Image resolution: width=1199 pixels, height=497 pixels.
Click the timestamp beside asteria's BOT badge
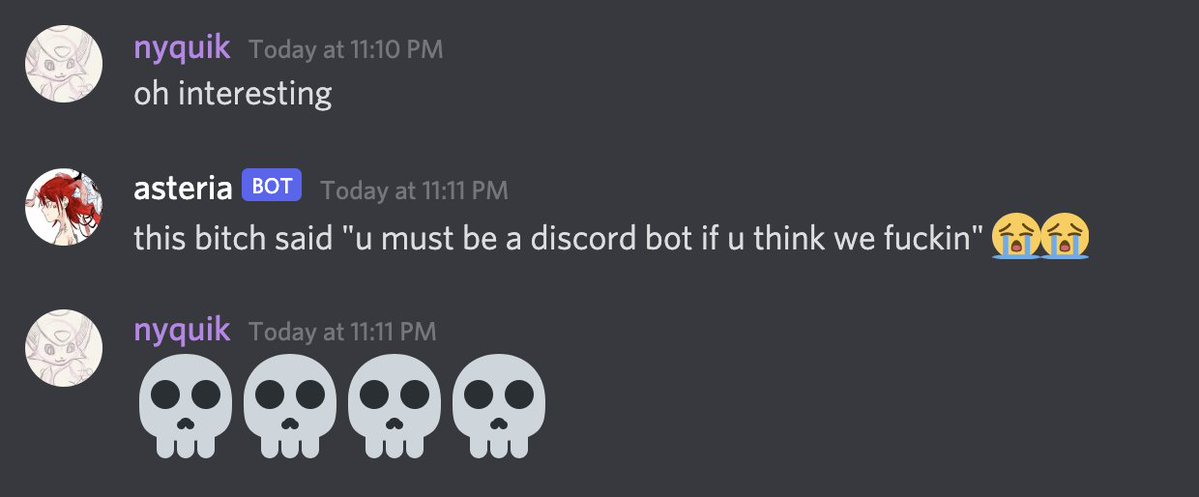(414, 190)
